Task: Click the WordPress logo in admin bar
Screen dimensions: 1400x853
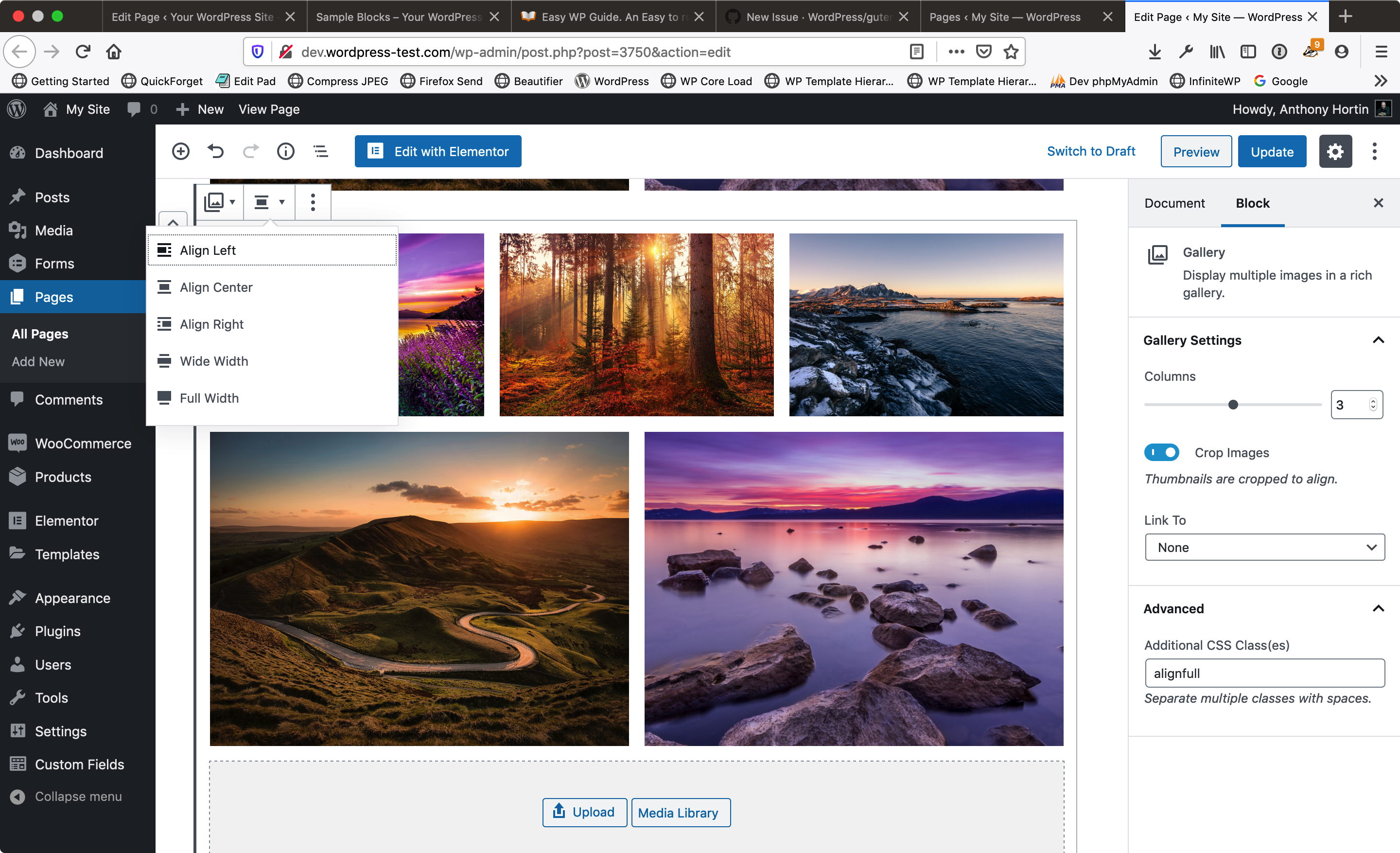Action: (17, 109)
